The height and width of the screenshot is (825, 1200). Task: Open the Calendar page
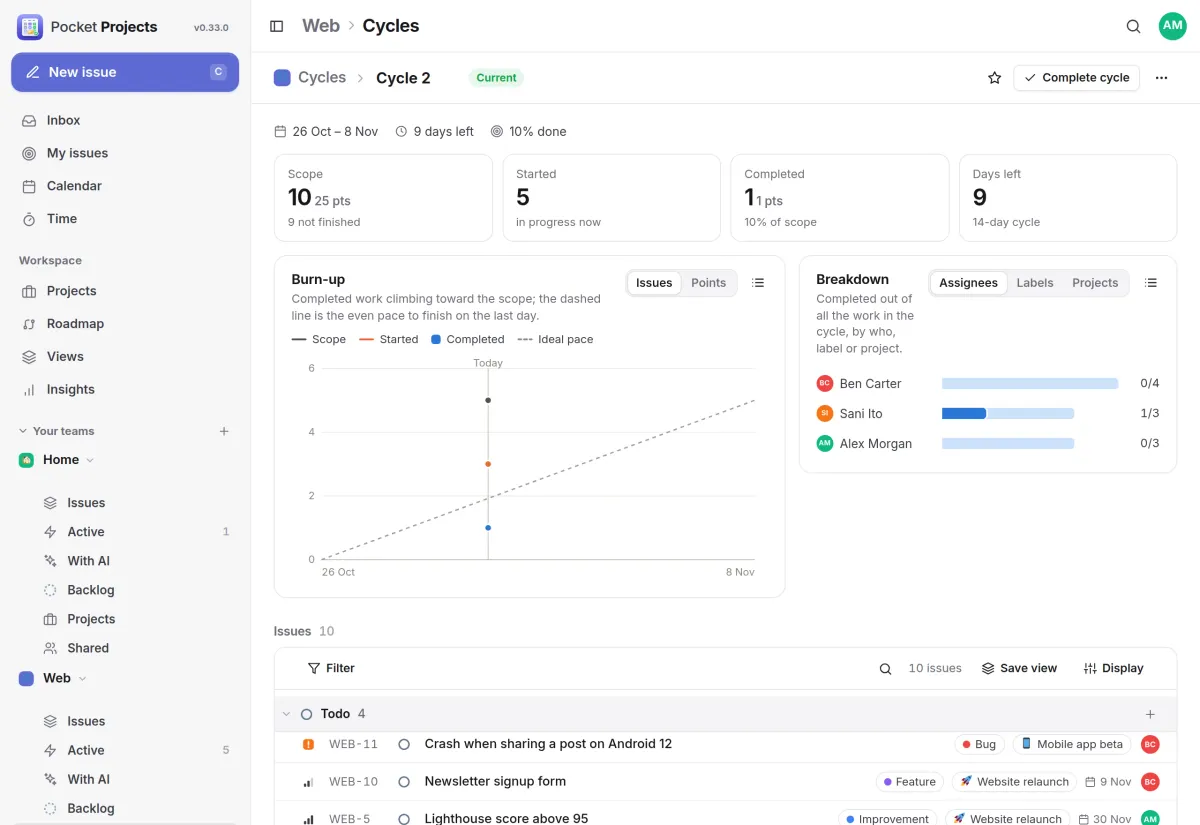coord(125,186)
